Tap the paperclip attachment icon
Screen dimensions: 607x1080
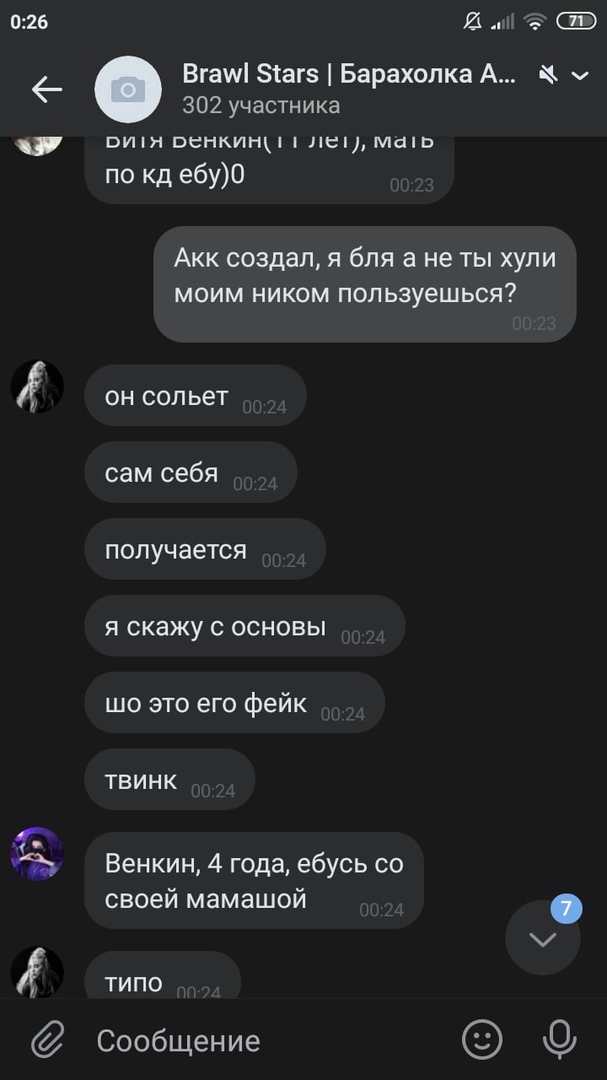[48, 1040]
